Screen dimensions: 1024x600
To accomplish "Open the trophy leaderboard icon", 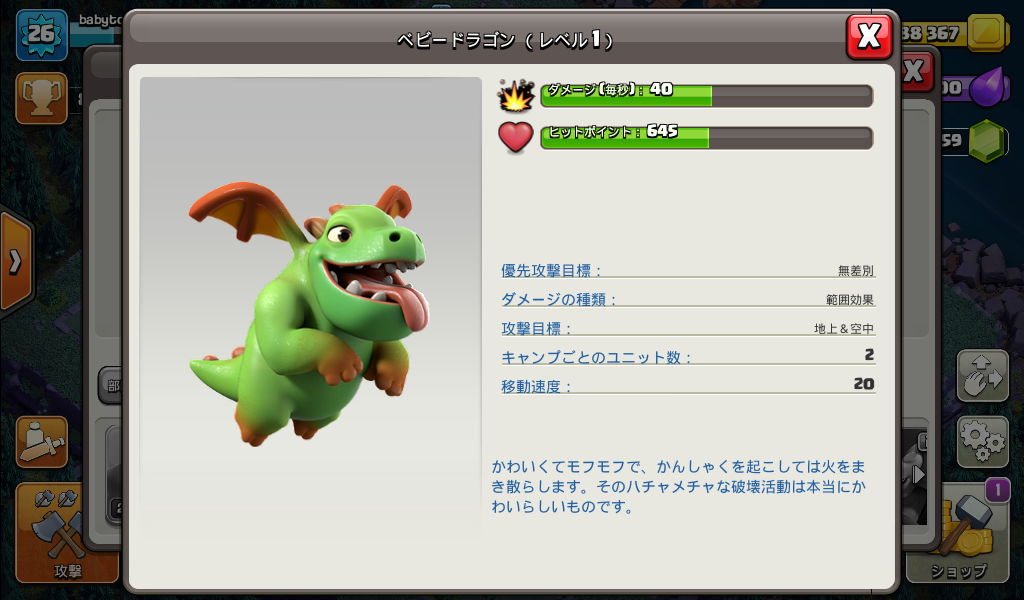I will click(x=41, y=99).
